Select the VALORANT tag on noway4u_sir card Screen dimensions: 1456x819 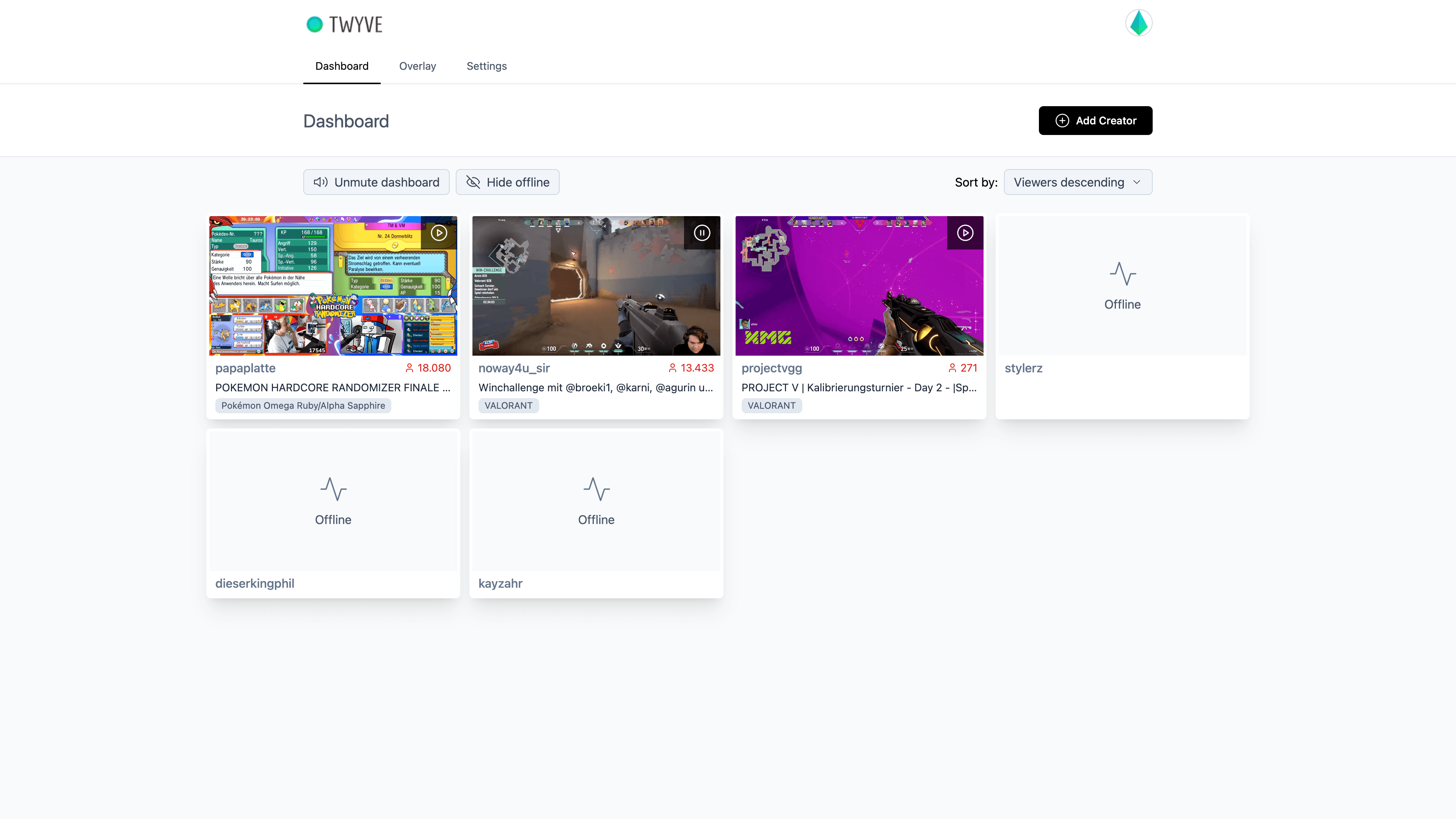coord(508,405)
